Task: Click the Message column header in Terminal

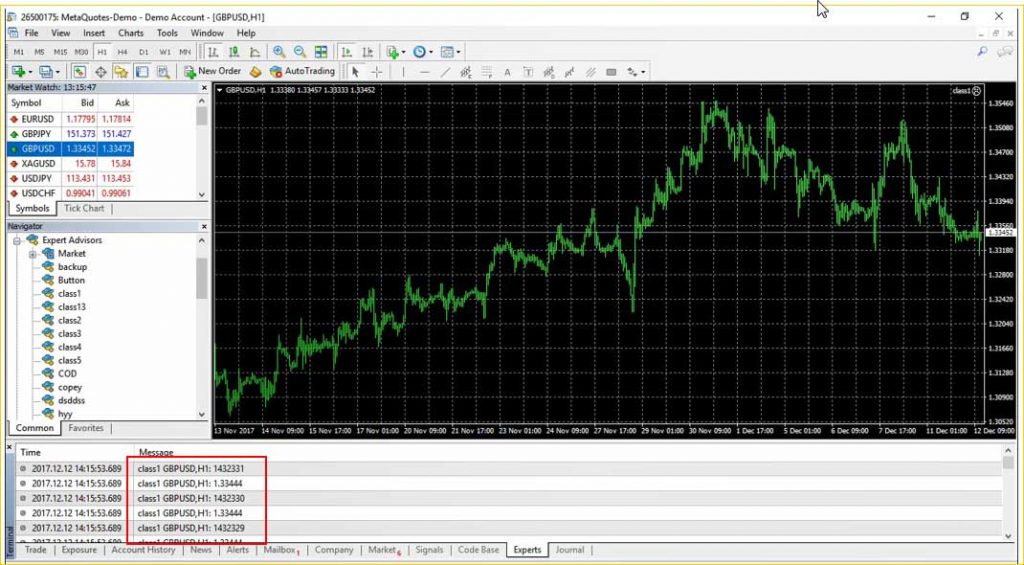Action: coord(156,452)
